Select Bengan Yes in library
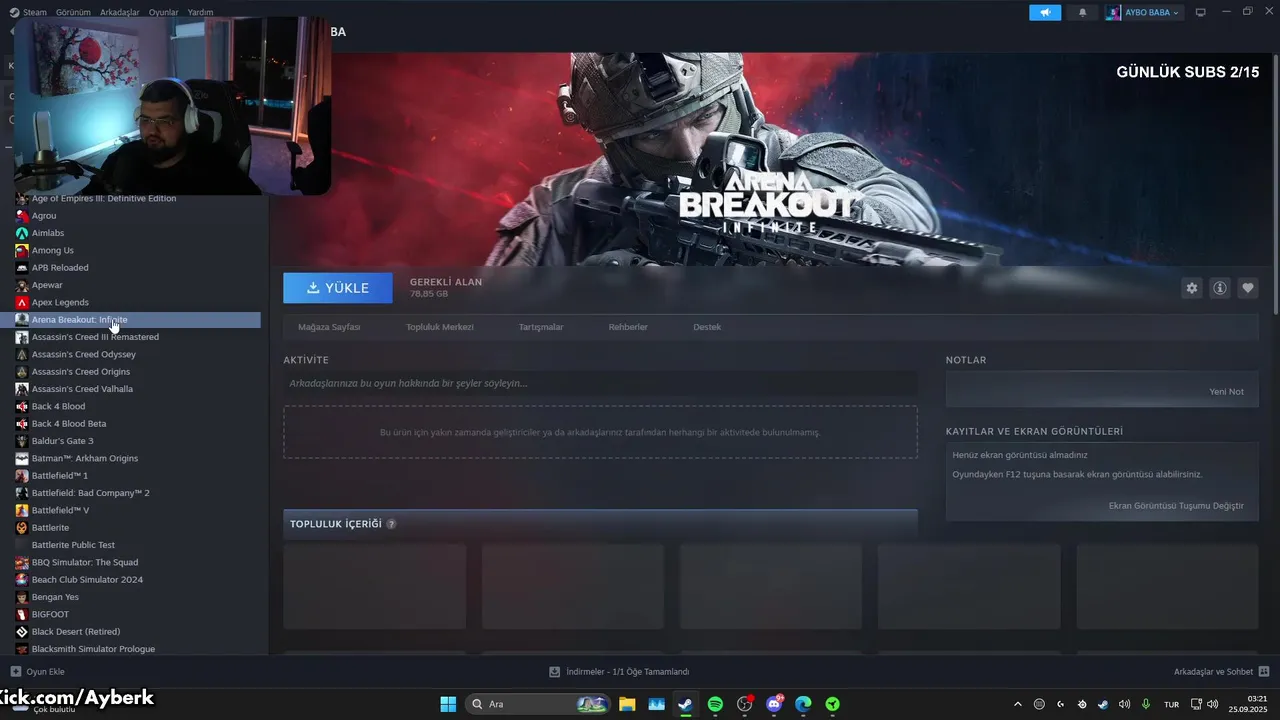 point(55,597)
